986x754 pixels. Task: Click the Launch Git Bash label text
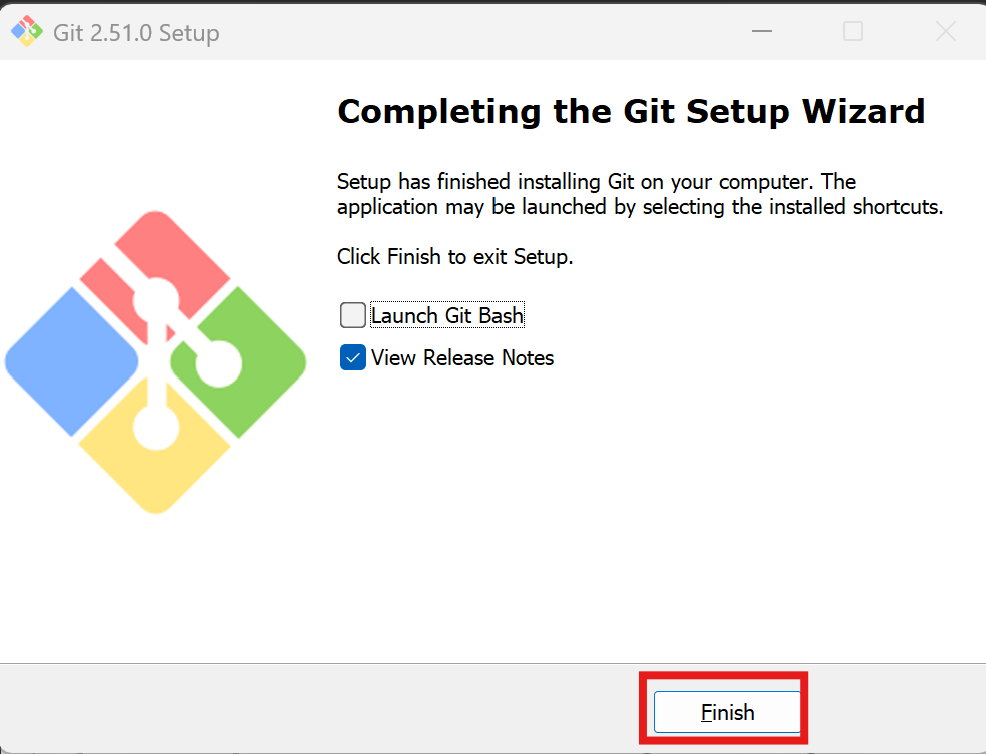[x=447, y=315]
